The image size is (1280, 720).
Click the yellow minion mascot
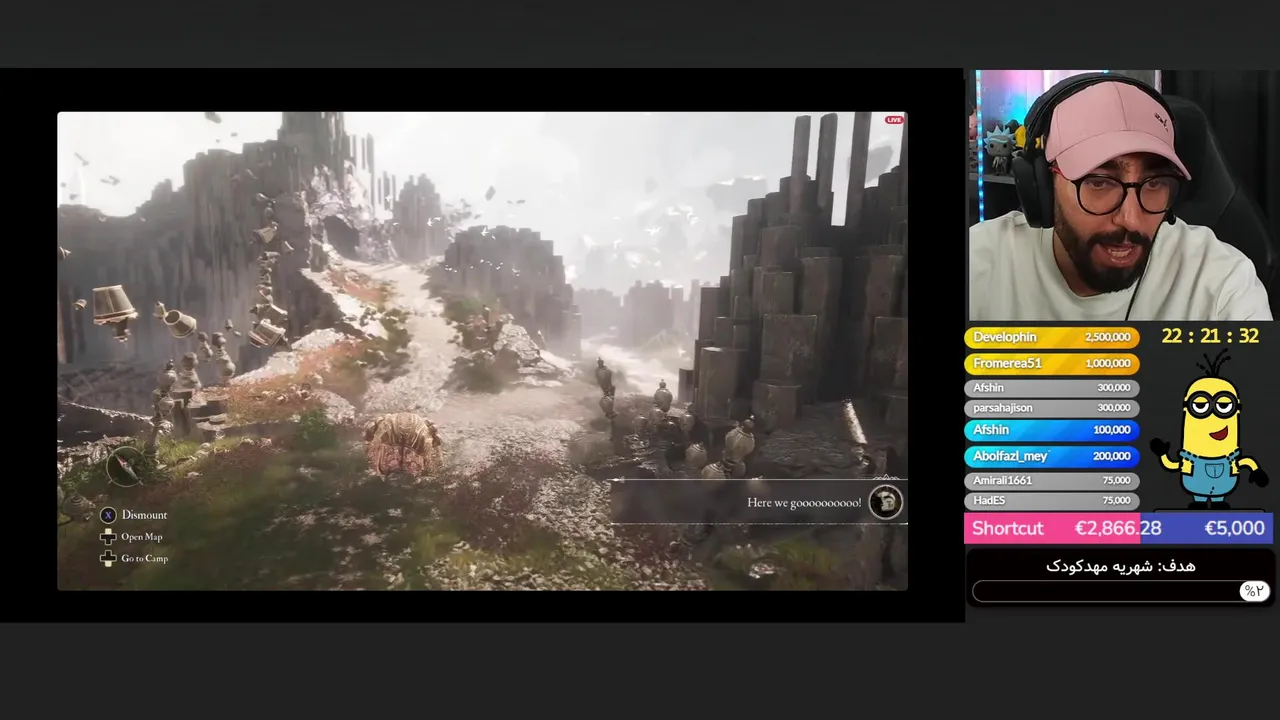pos(1210,430)
